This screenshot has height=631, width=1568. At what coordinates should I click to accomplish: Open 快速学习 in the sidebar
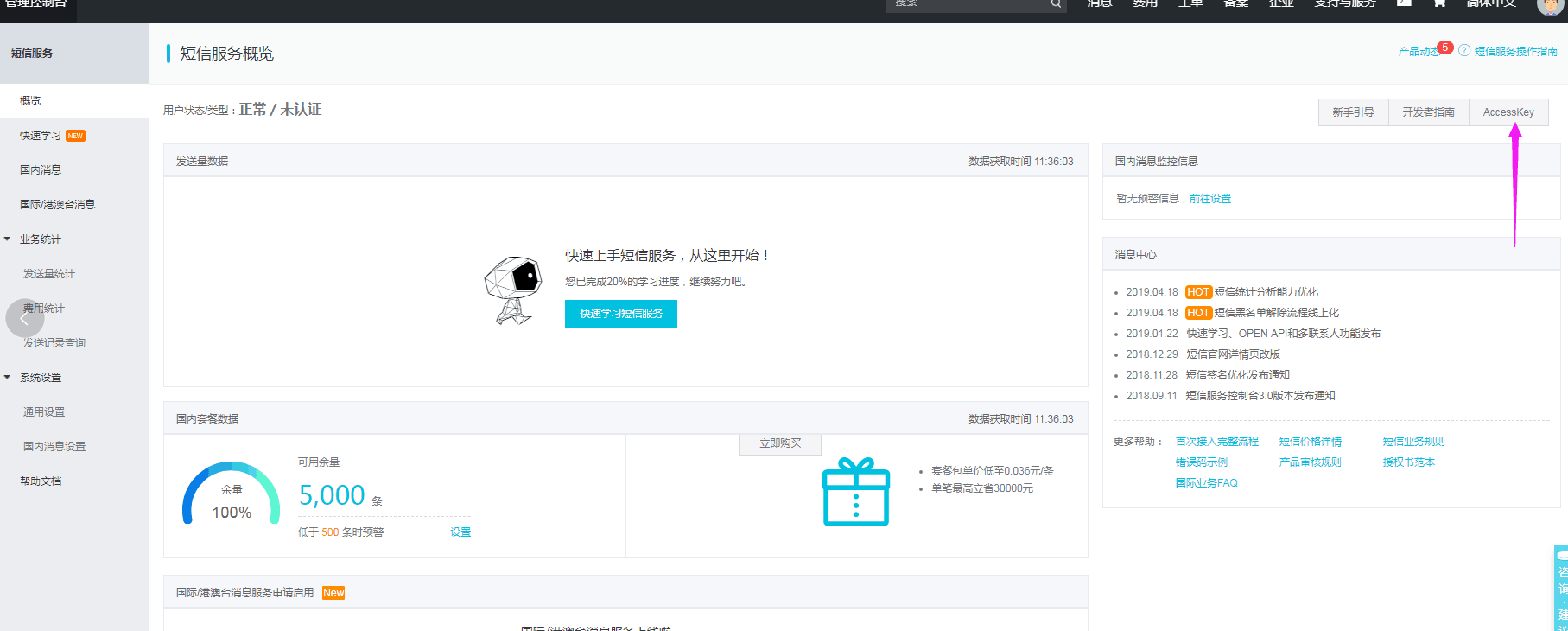point(41,136)
